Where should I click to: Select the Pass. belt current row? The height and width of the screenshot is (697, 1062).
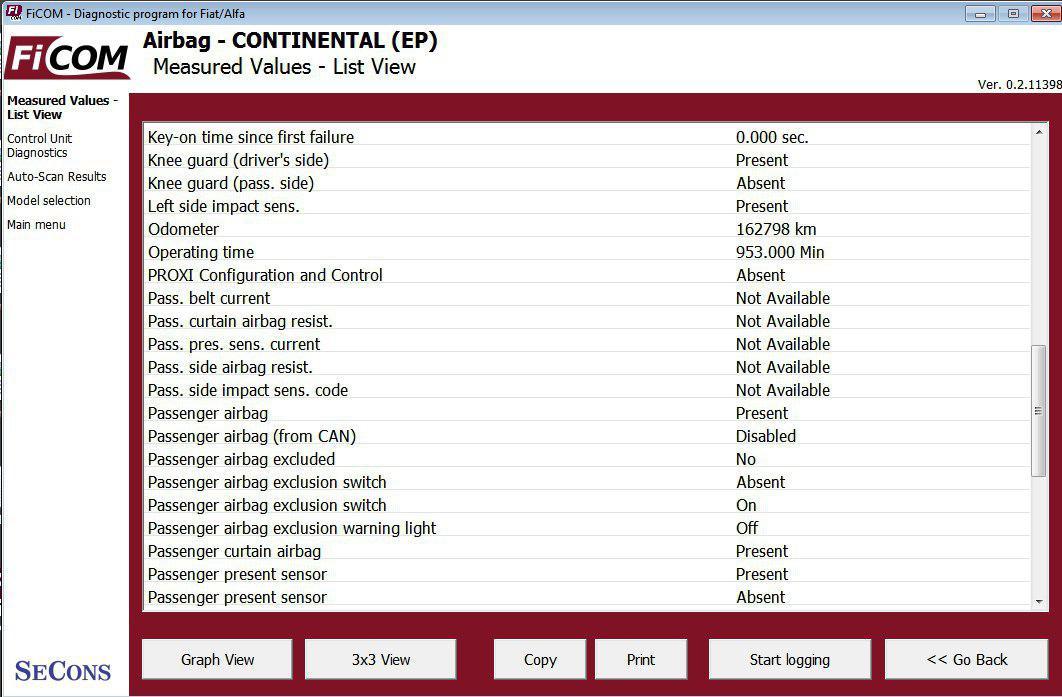588,298
